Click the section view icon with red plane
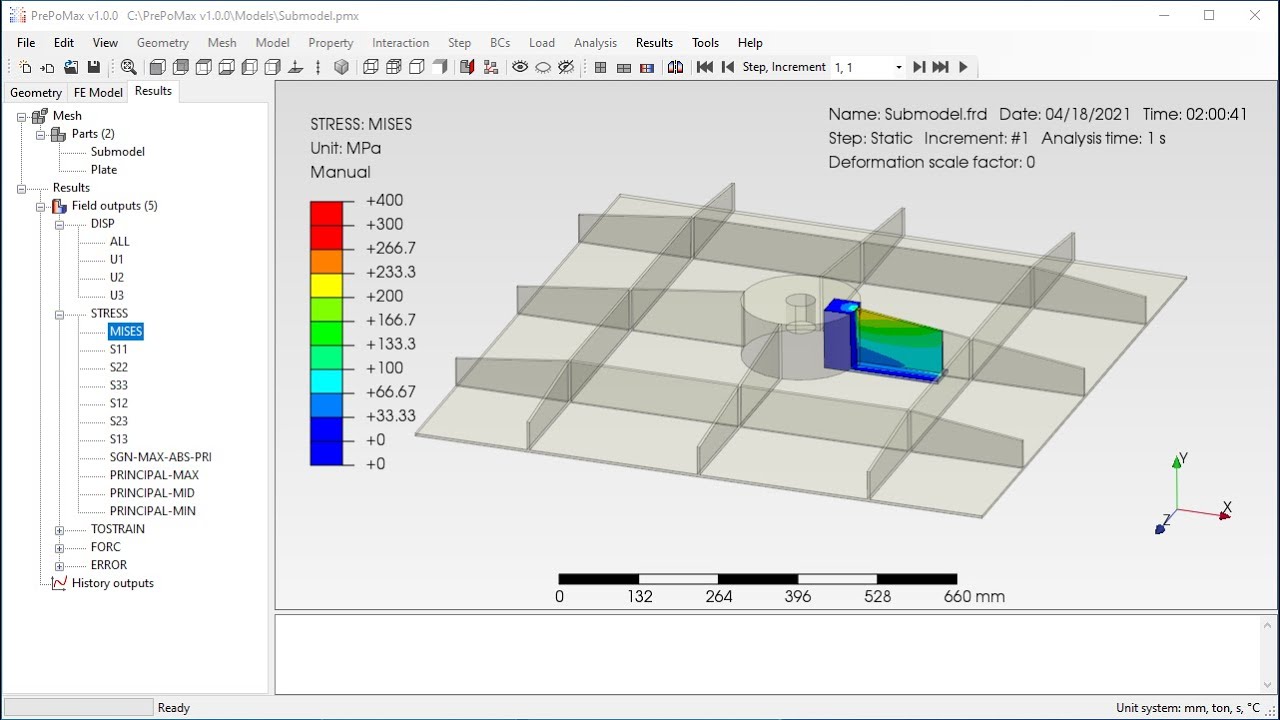The height and width of the screenshot is (720, 1280). pos(467,67)
